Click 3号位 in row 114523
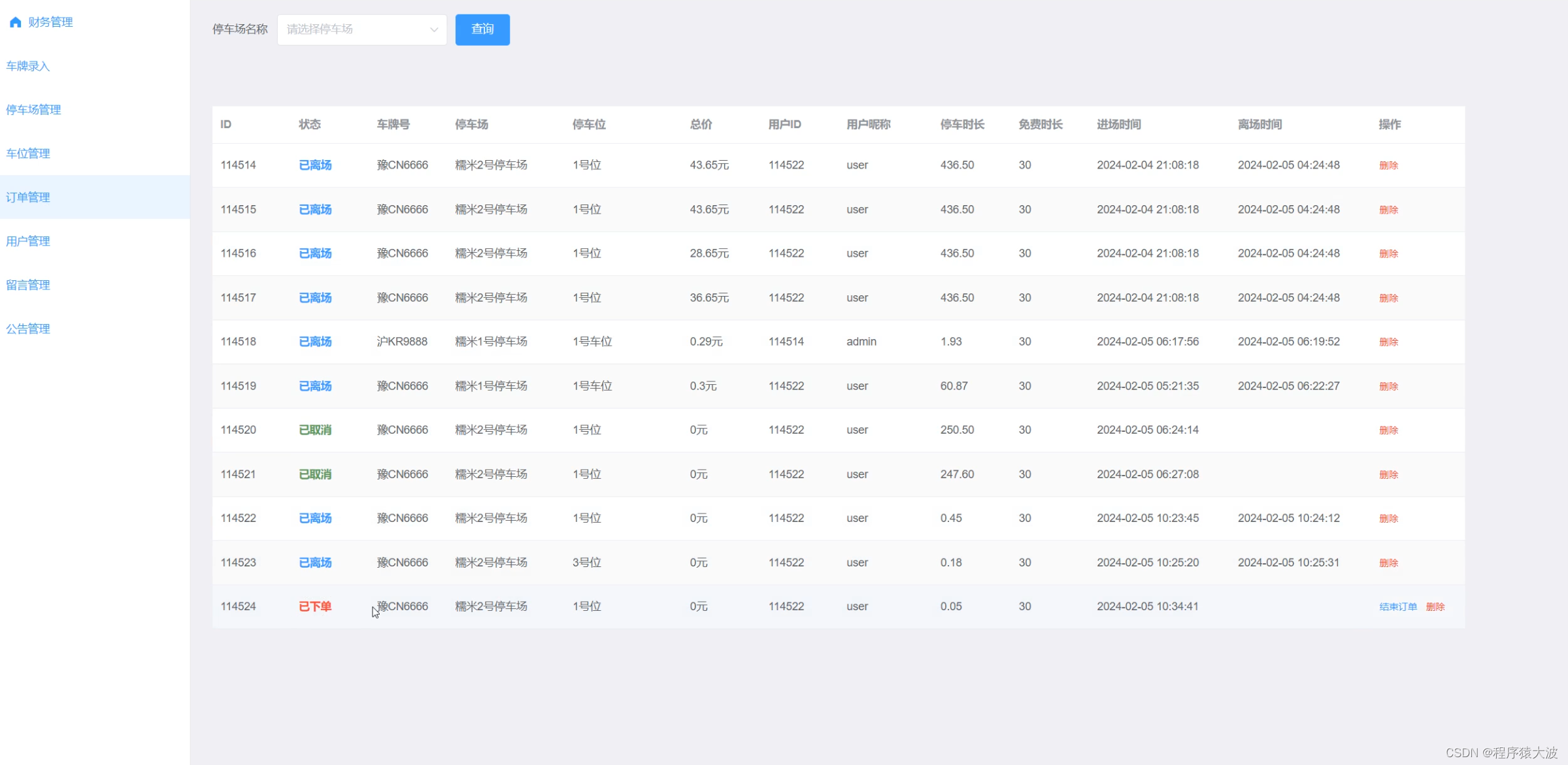The height and width of the screenshot is (765, 1568). 587,562
